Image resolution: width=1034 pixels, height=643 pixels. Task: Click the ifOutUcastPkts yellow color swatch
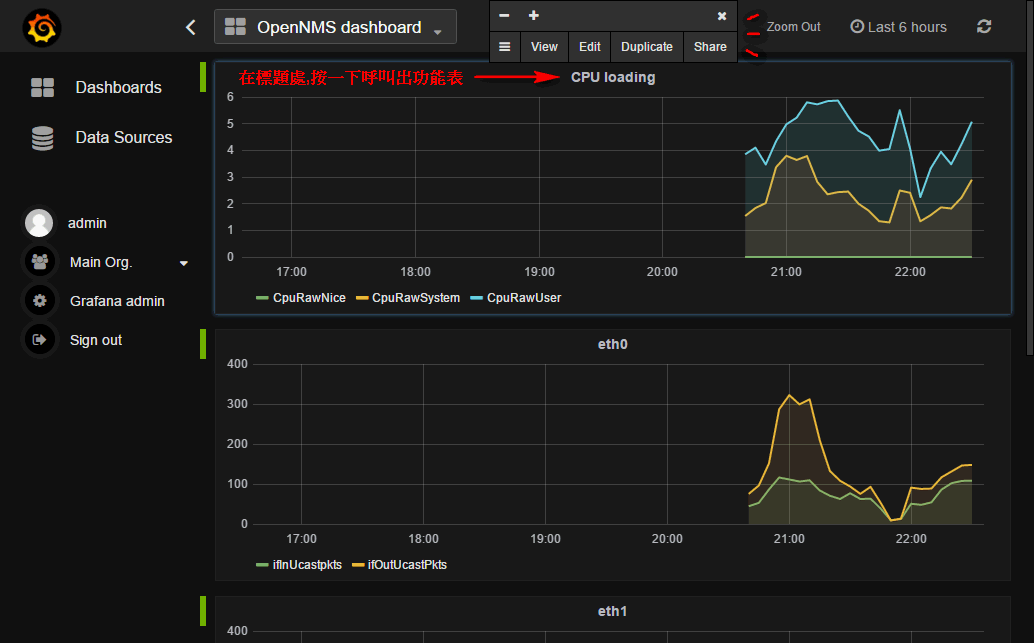coord(358,565)
